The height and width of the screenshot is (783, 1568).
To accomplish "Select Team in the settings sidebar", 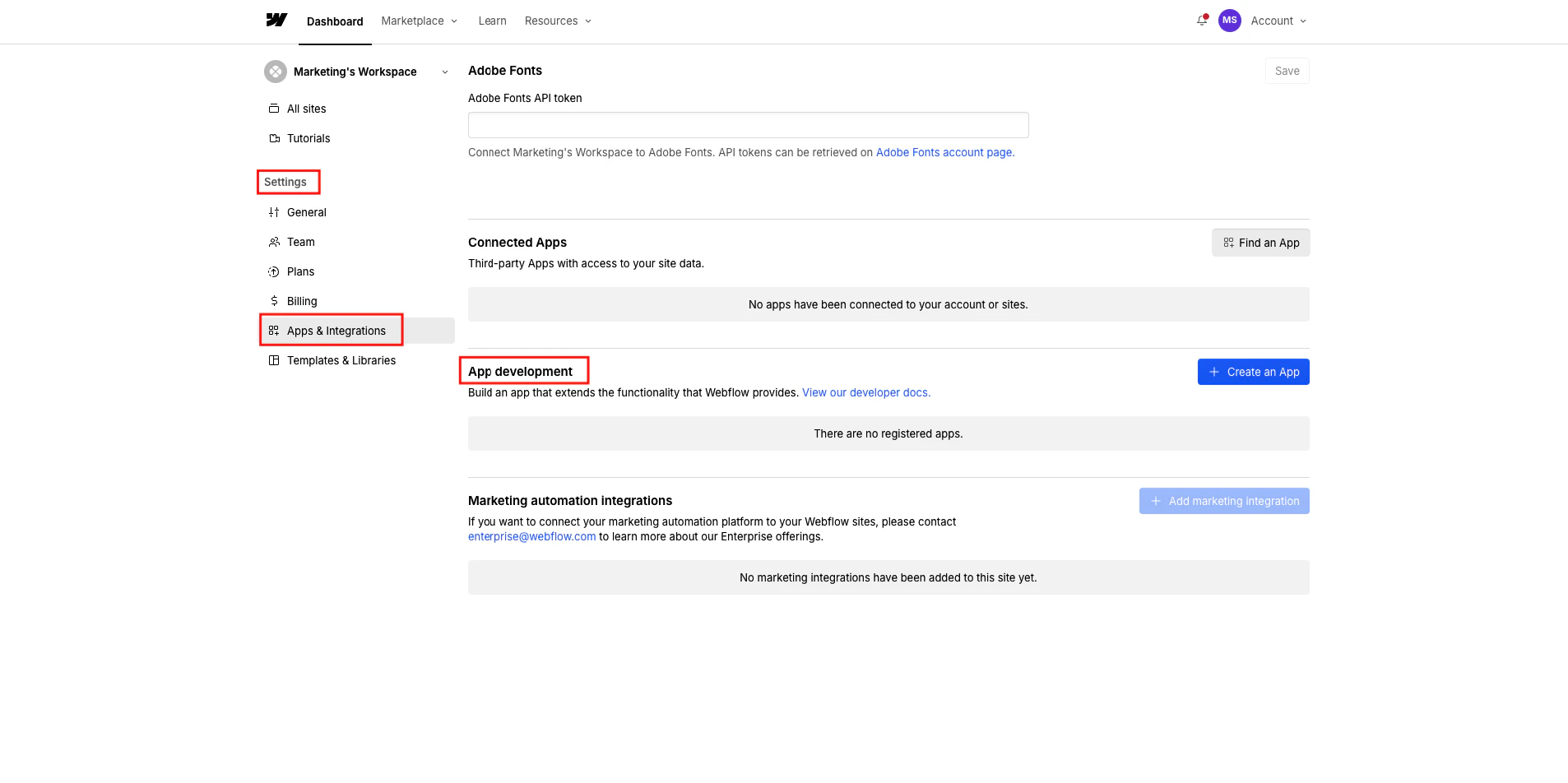I will (x=301, y=242).
